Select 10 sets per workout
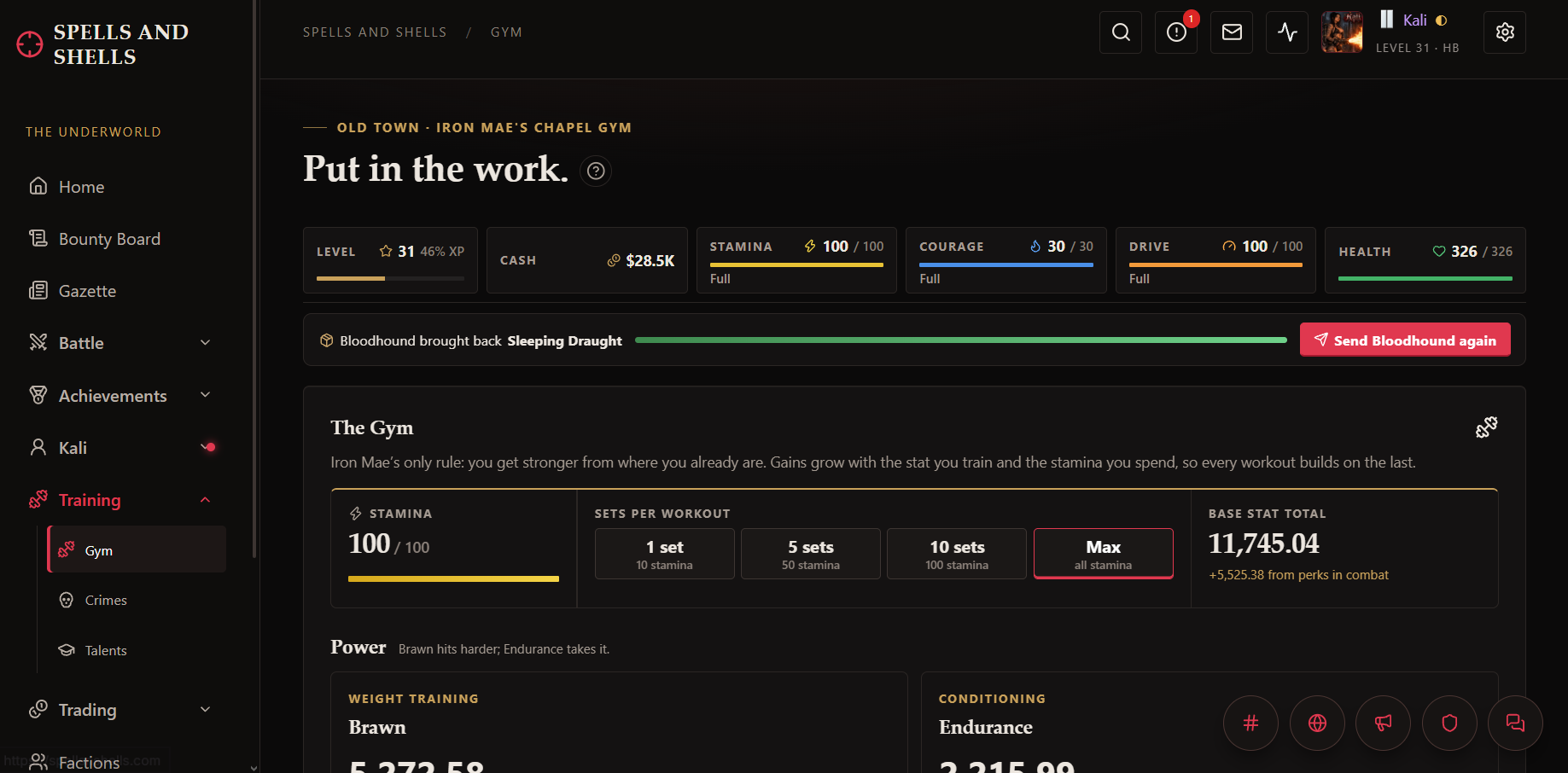 (957, 554)
